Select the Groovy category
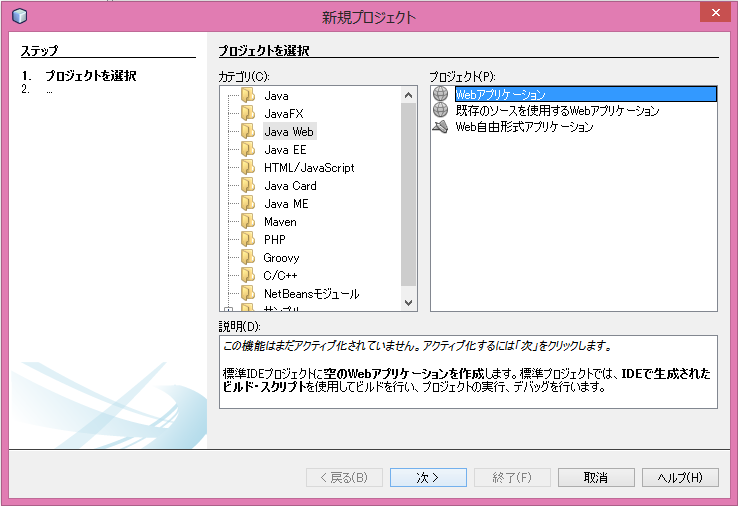 281,257
